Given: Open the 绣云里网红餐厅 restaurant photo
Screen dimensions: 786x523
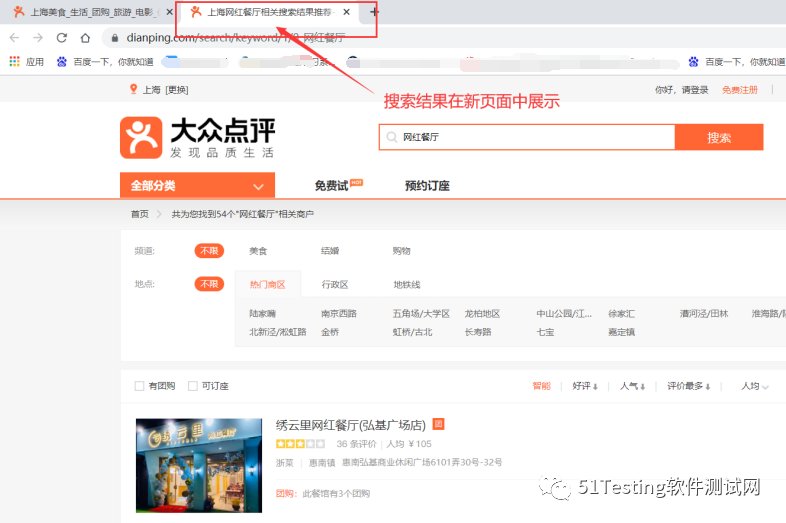Looking at the screenshot, I should coord(199,465).
